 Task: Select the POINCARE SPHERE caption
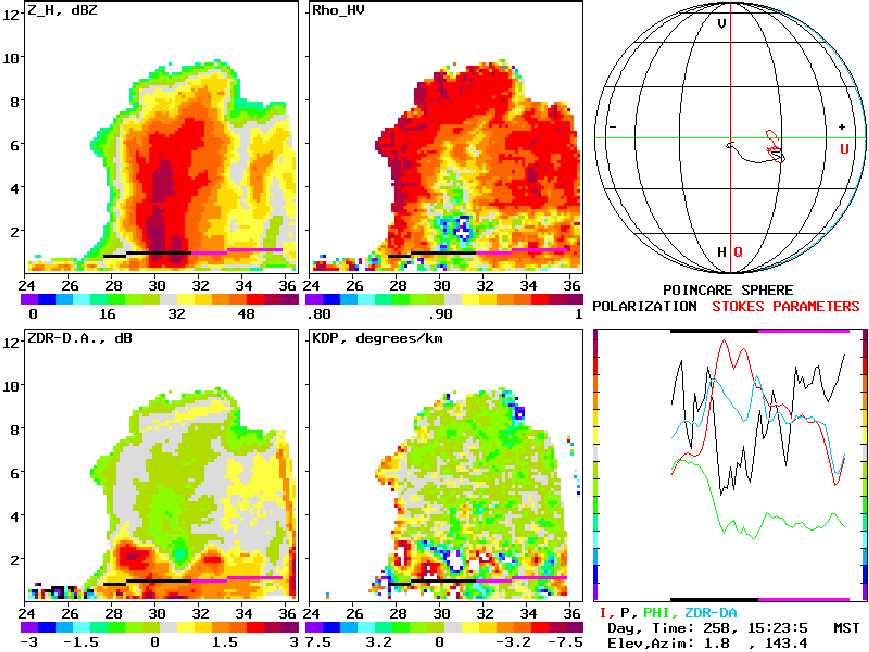pyautogui.click(x=728, y=290)
